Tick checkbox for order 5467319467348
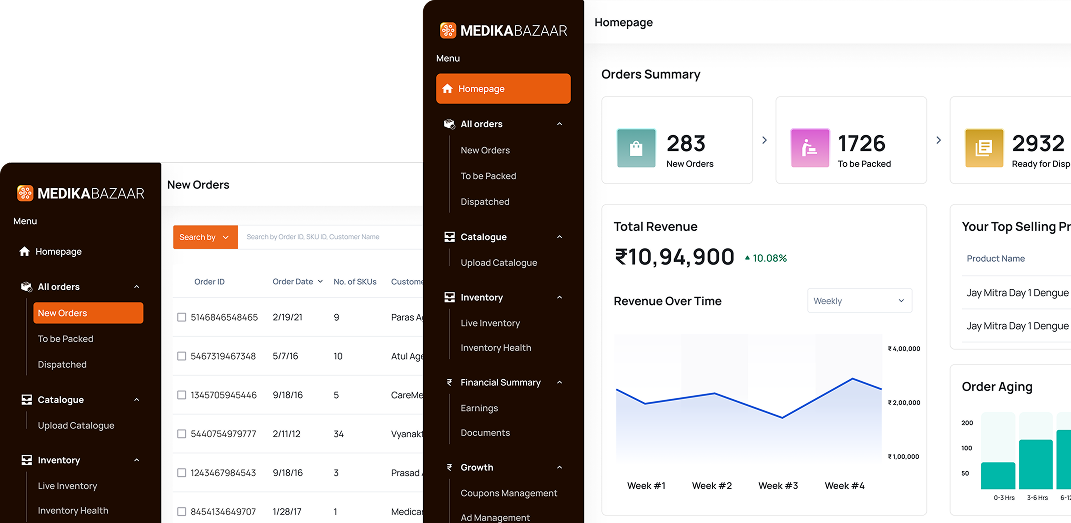1071x523 pixels. point(182,356)
